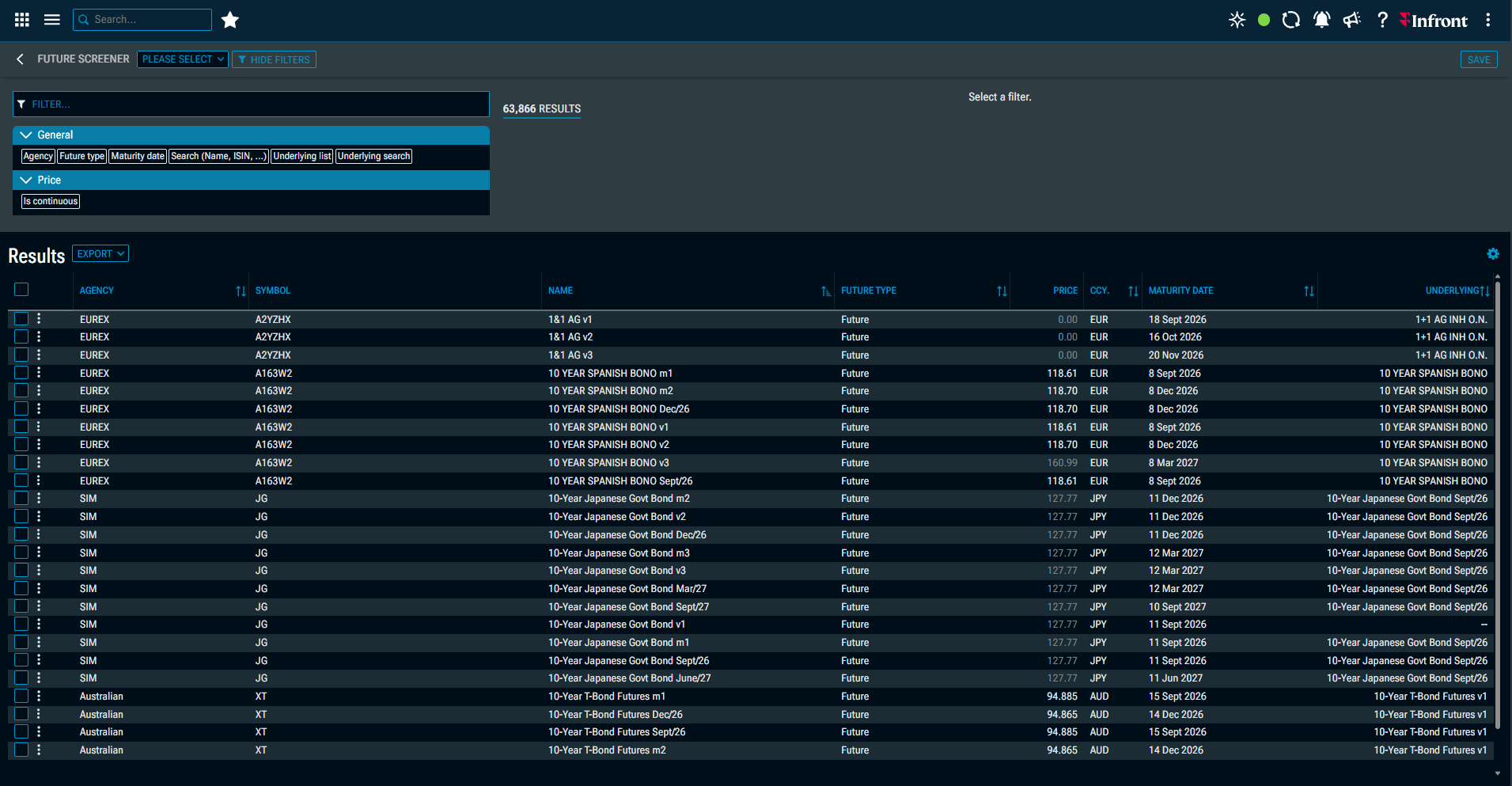This screenshot has width=1512, height=786.
Task: Click Australian agency in T-Bond Futures Sept/26 row
Action: pos(101,732)
